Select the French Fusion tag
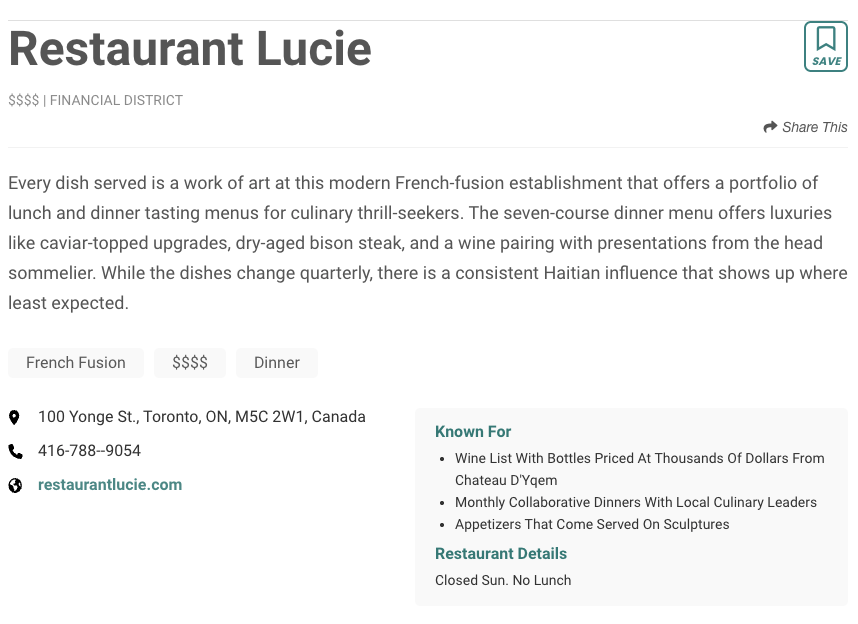The width and height of the screenshot is (858, 624). [x=76, y=363]
